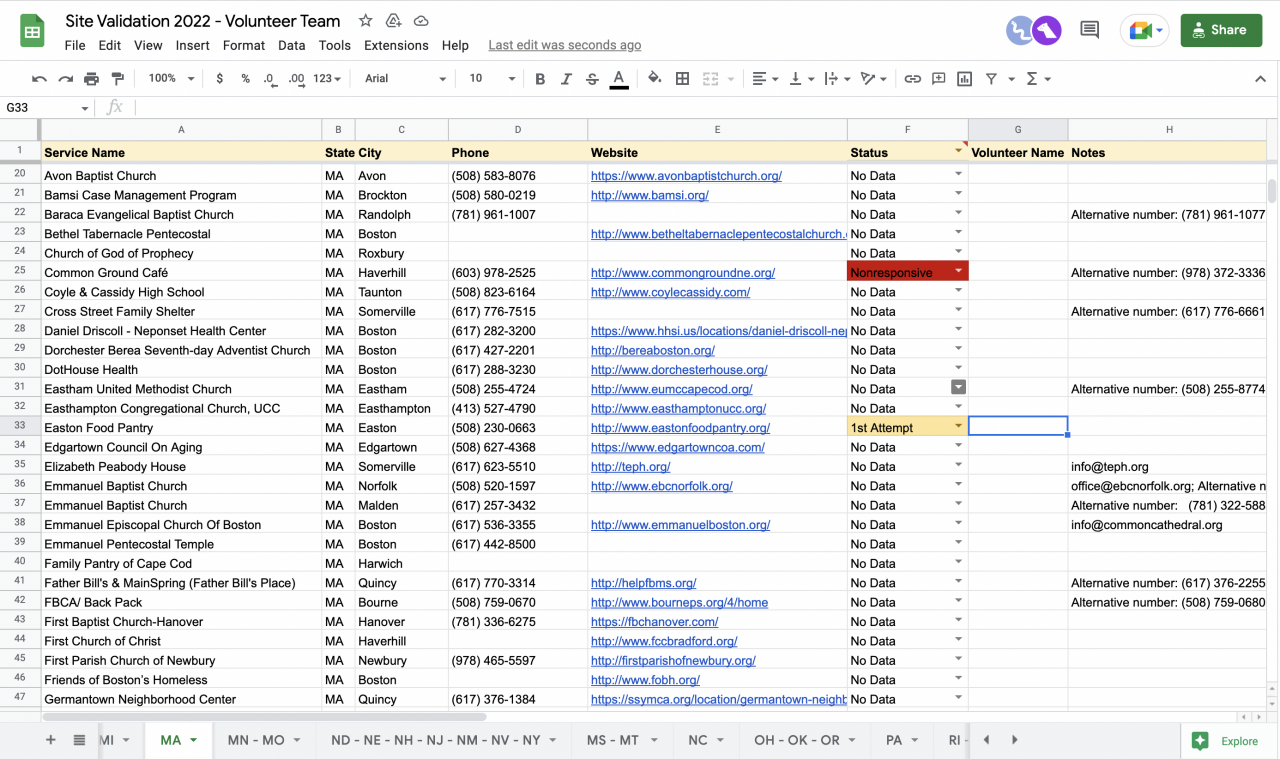Click the cloud document status icon
This screenshot has width=1280, height=759.
pos(421,21)
